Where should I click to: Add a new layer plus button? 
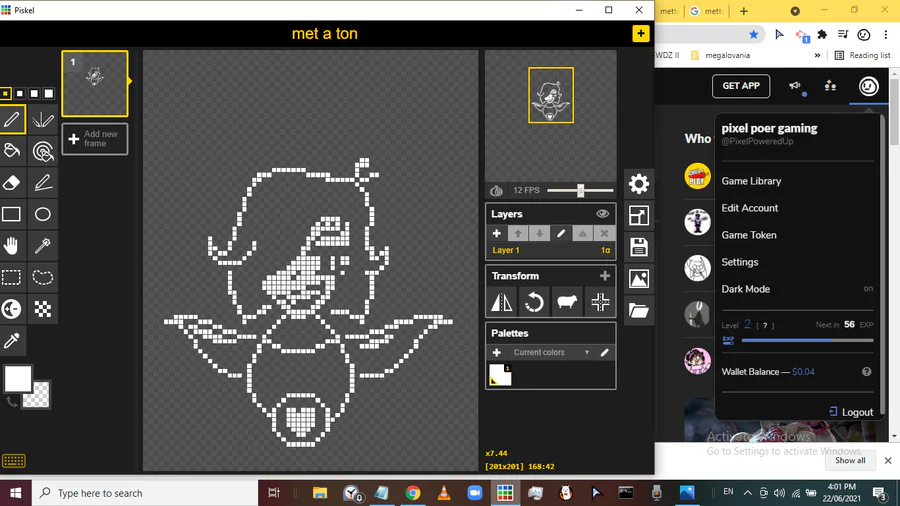coord(496,233)
